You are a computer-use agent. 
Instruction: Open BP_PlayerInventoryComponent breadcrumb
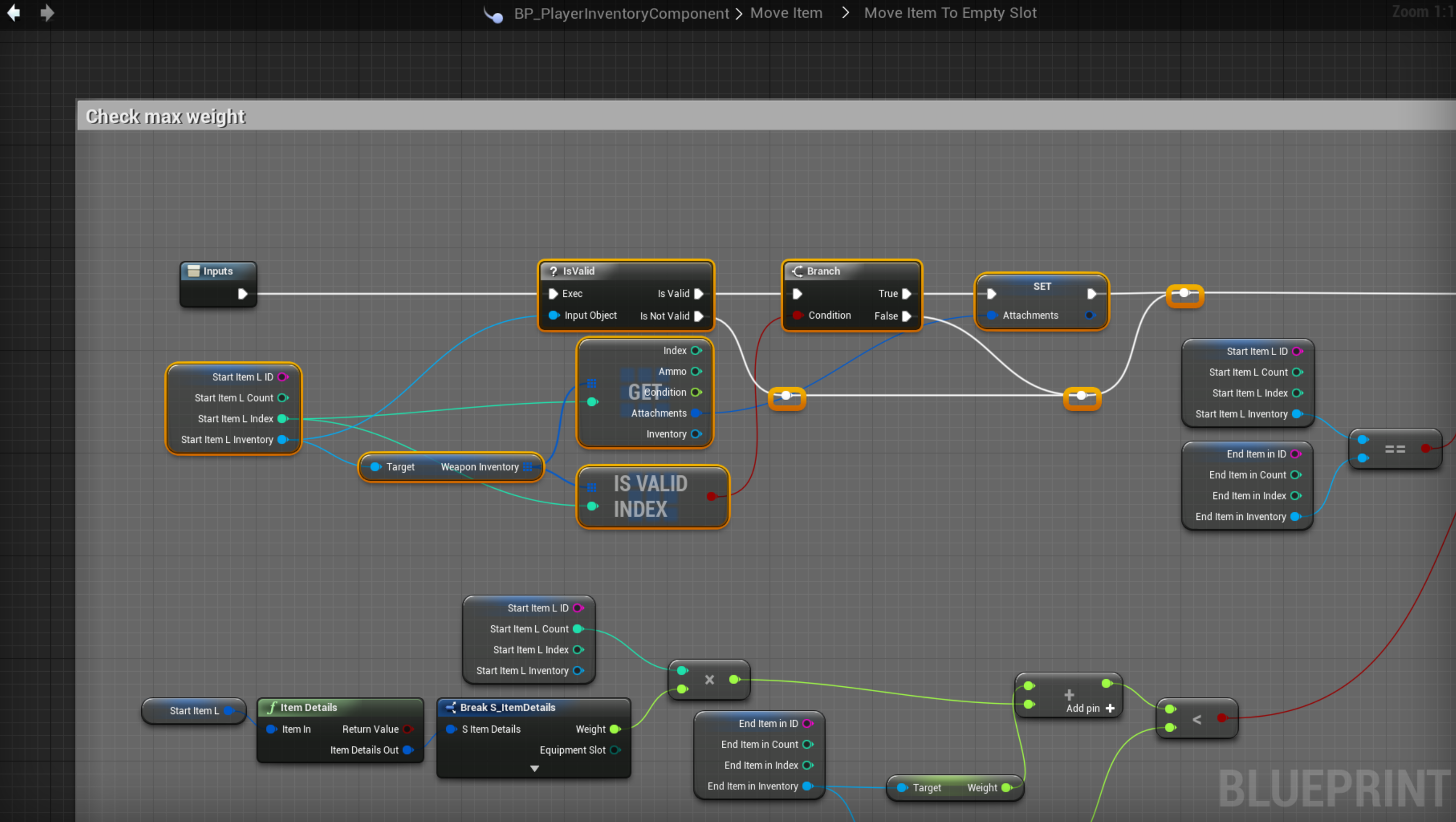pos(621,13)
